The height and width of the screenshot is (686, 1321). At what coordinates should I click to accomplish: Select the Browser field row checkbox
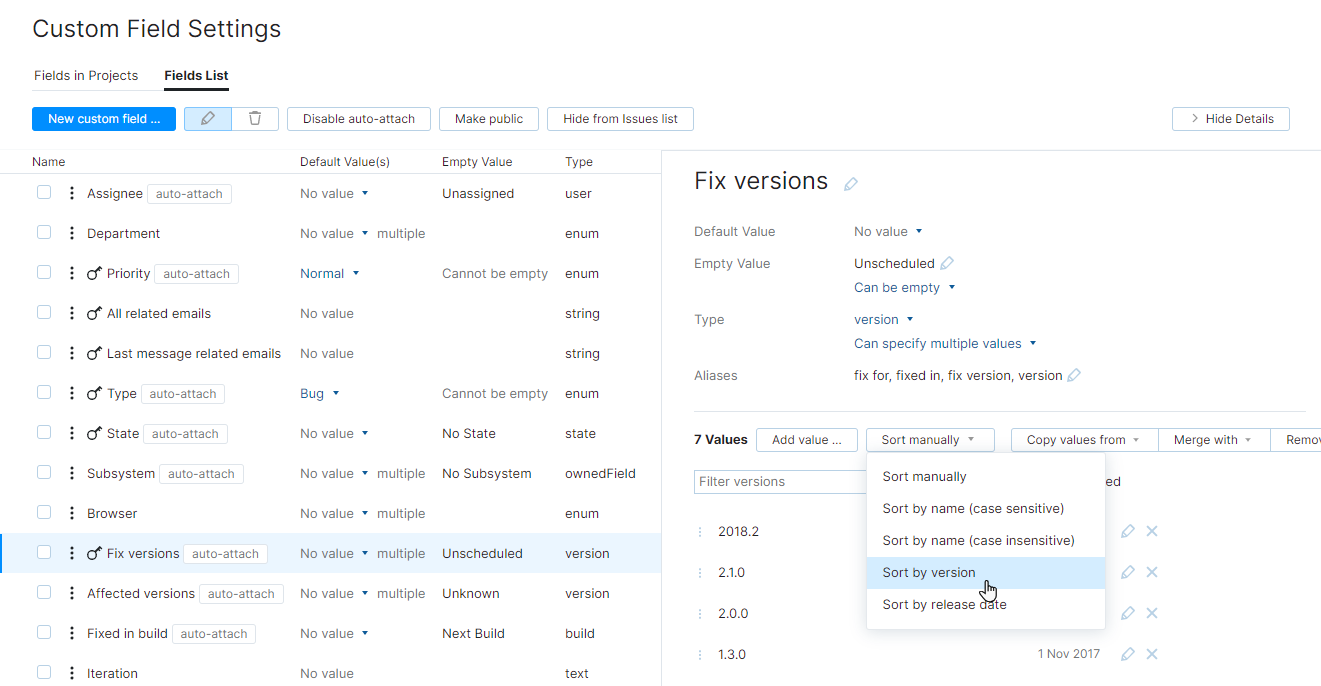(43, 513)
